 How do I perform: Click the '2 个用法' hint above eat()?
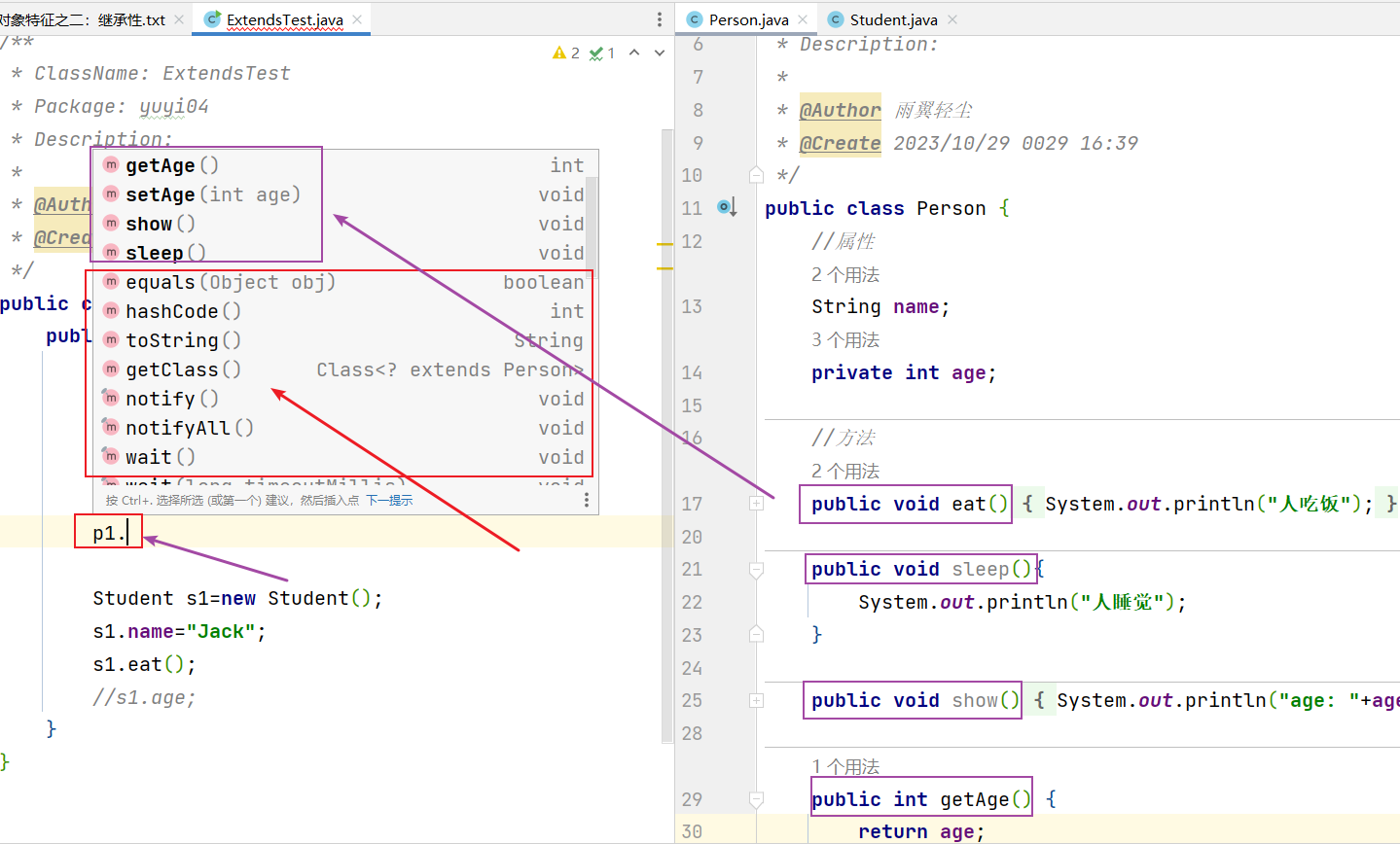845,471
